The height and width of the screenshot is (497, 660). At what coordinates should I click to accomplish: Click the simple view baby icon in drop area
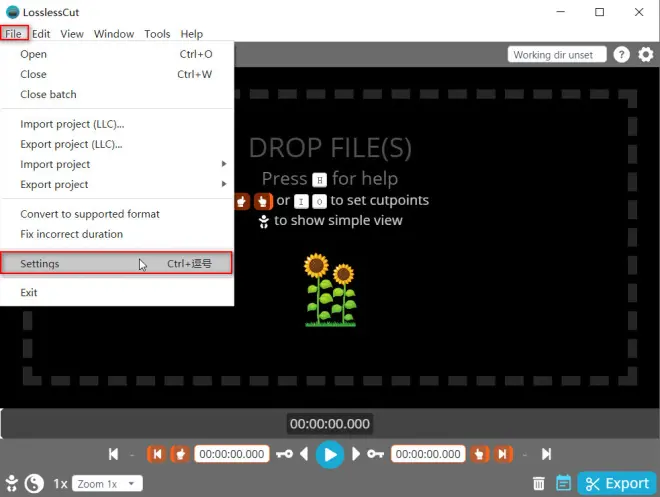point(263,221)
